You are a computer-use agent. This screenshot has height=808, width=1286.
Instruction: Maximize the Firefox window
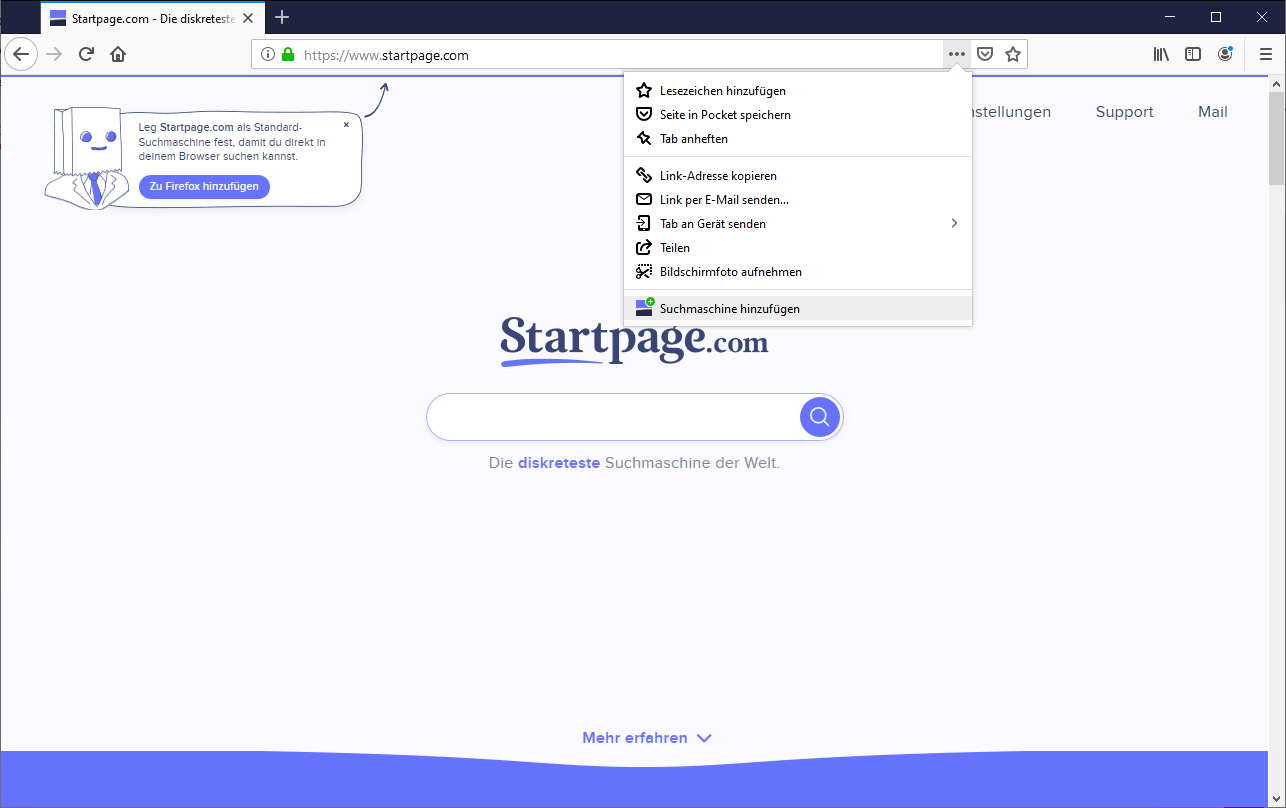point(1216,17)
